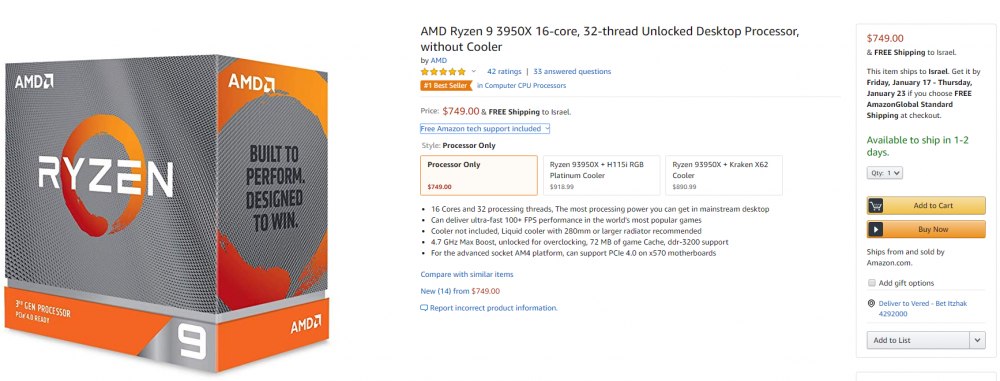Open the 33 answered questions link
The image size is (1000, 381).
point(572,71)
